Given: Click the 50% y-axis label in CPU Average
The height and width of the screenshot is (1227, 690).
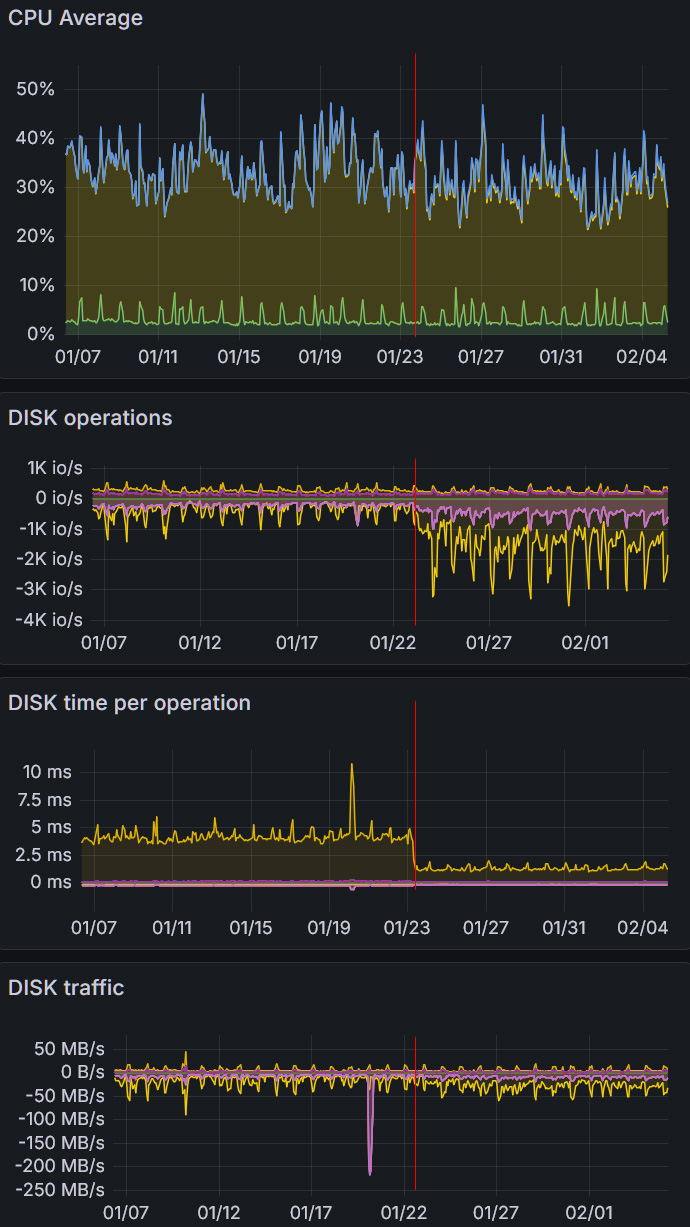Looking at the screenshot, I should 35,89.
